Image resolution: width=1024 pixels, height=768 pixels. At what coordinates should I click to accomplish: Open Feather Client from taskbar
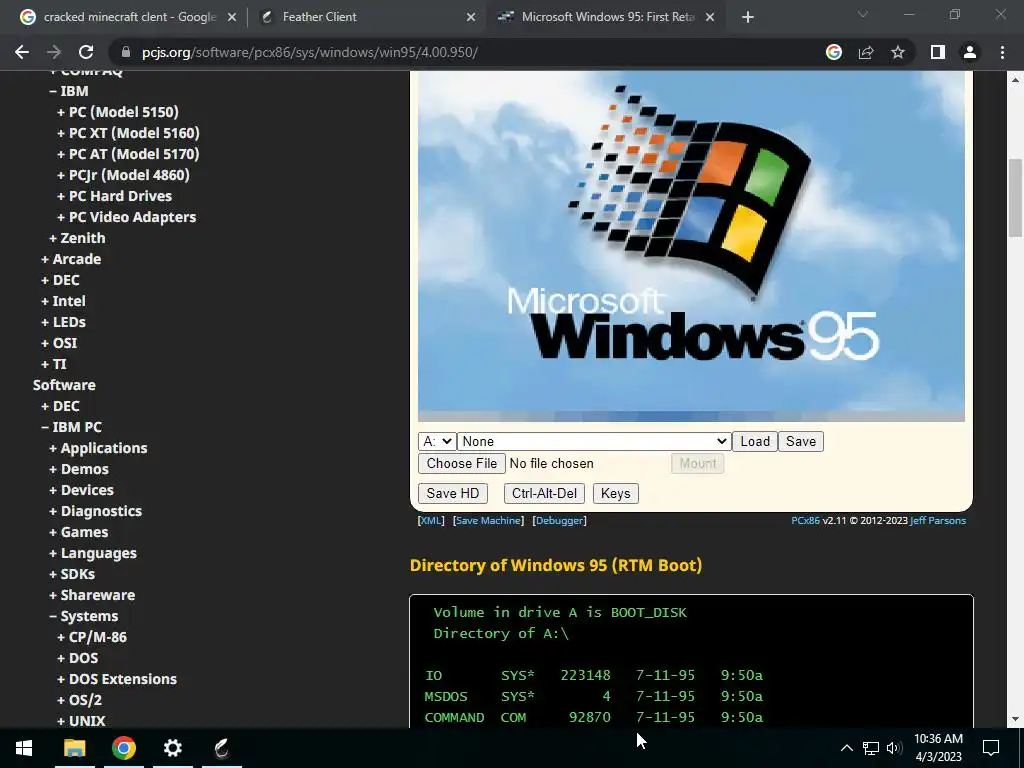click(x=222, y=748)
